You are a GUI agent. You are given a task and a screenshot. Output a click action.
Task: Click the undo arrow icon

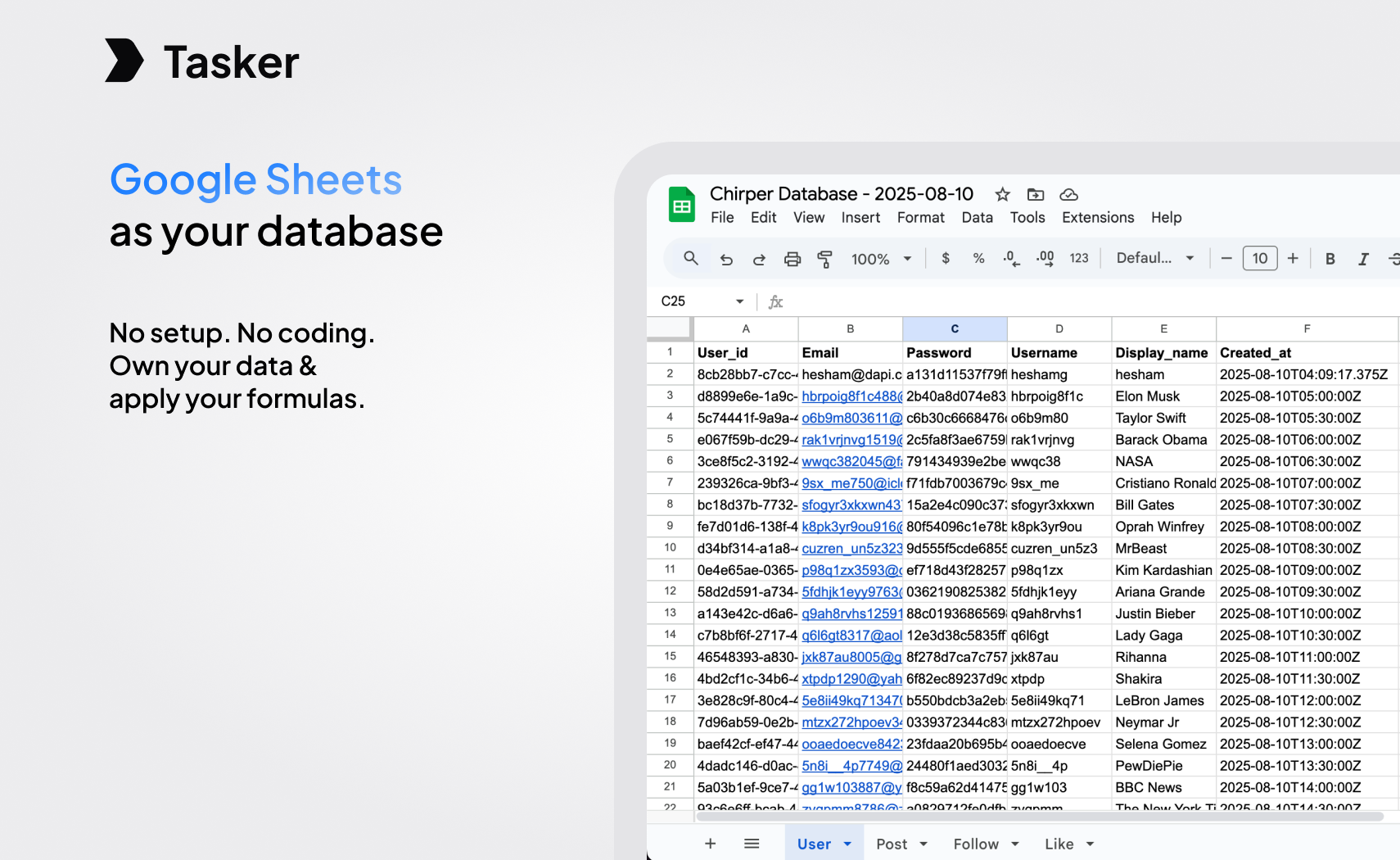click(726, 259)
